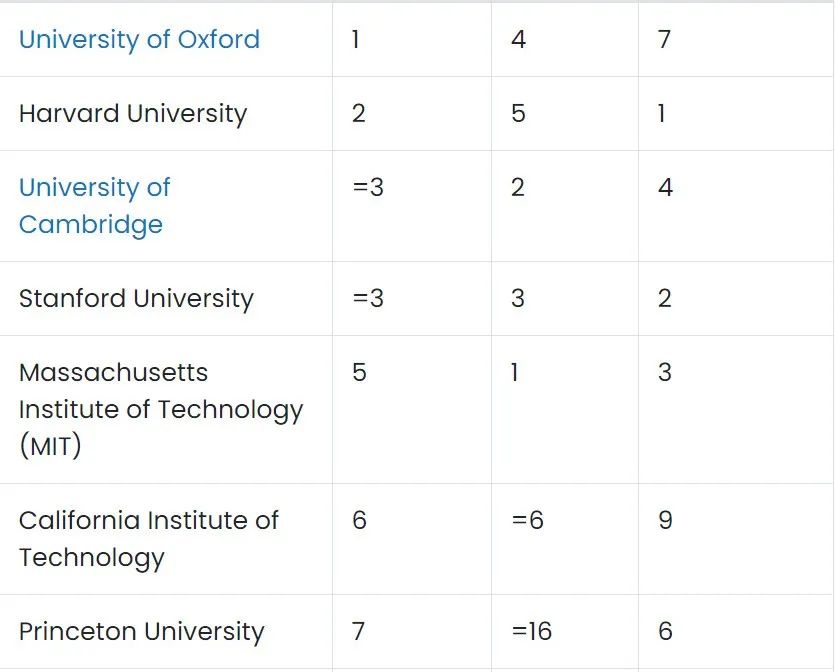Open the University of Cambridge link
The image size is (835, 672).
tap(94, 206)
